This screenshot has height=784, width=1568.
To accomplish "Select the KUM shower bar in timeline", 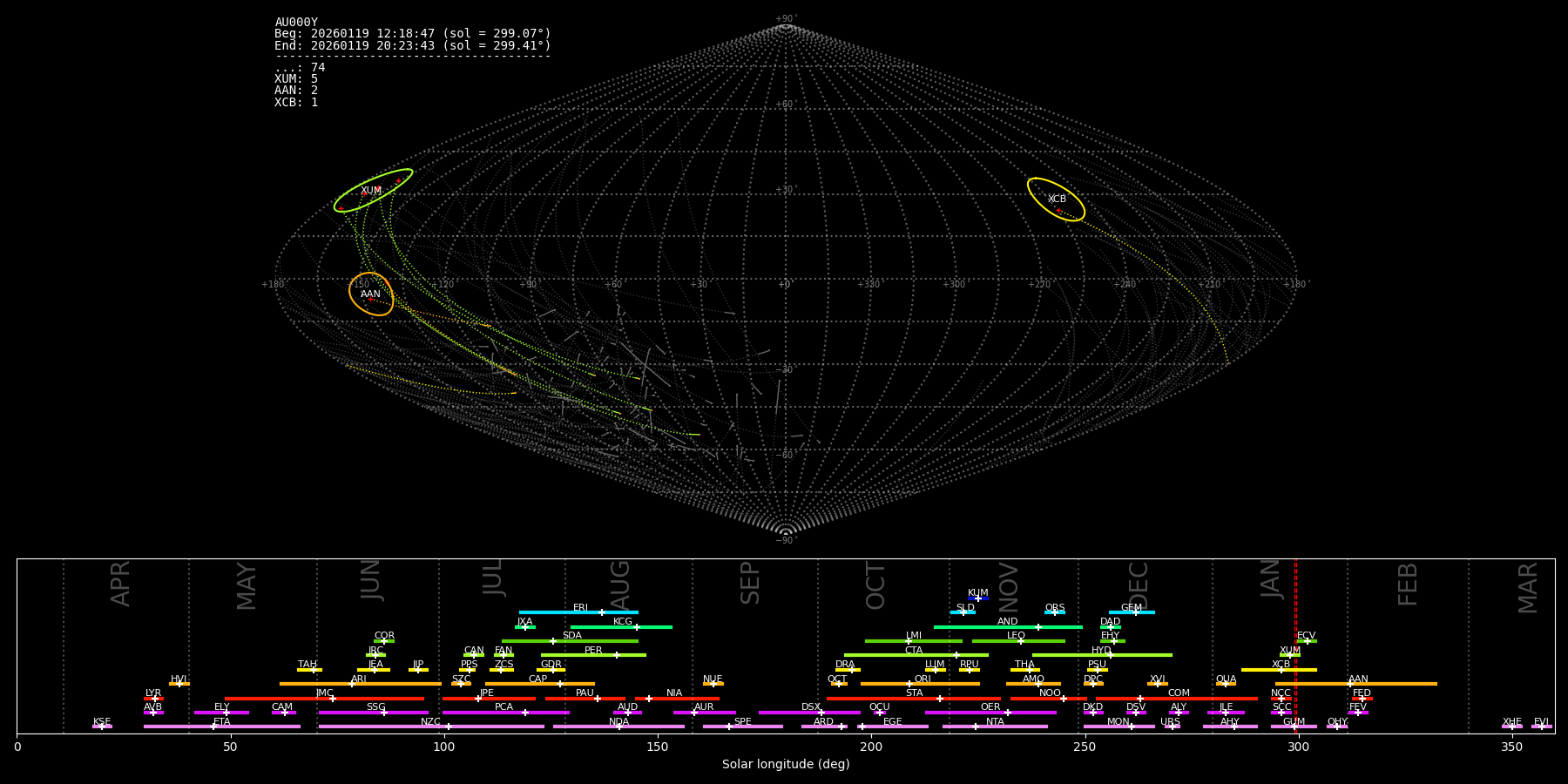I will tap(978, 598).
